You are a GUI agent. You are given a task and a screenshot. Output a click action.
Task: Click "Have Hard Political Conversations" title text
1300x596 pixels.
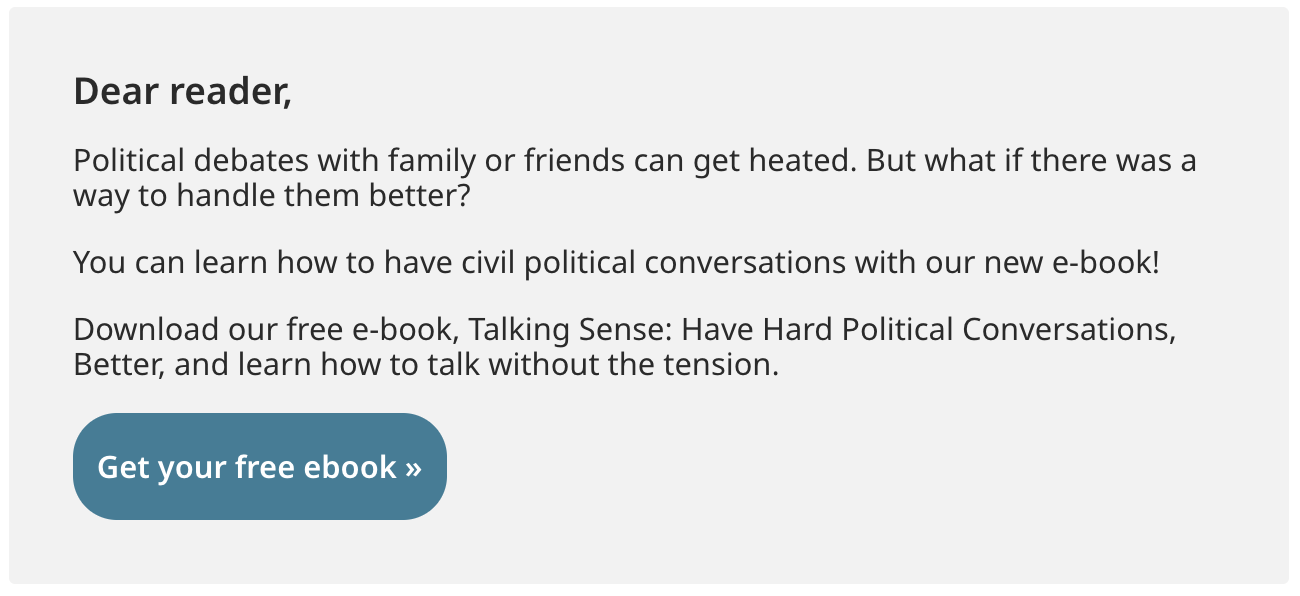[x=926, y=329]
